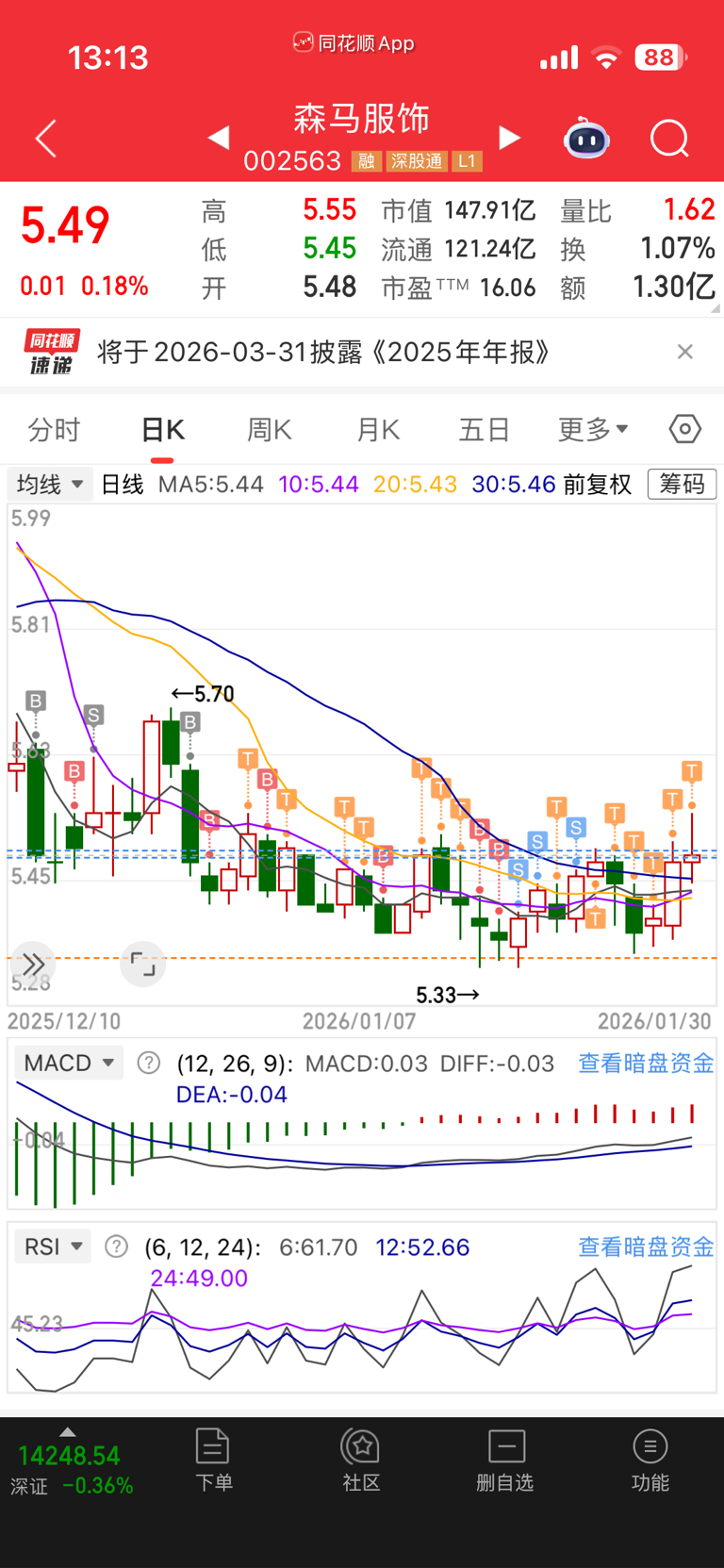
Task: Open the RSI indicator dropdown
Action: pos(53,1246)
